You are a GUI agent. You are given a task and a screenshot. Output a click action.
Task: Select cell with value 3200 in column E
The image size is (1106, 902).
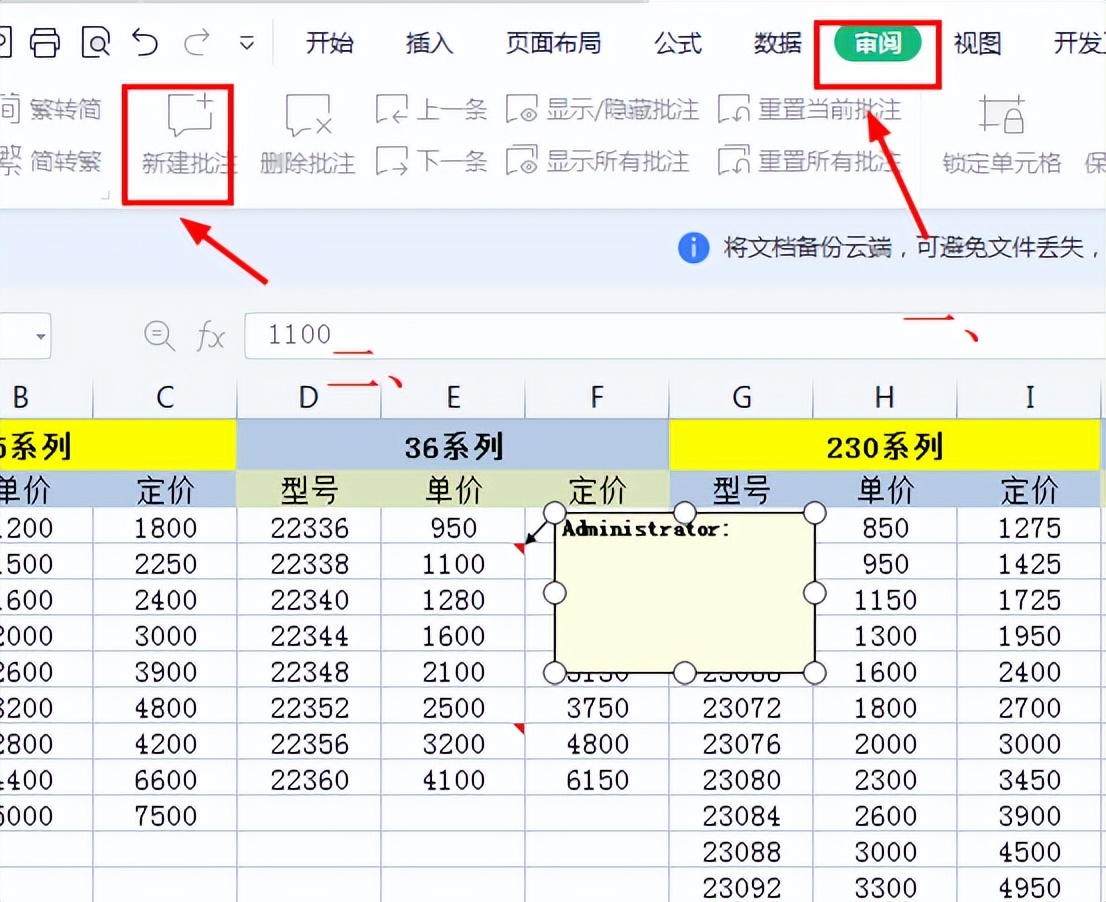(453, 743)
